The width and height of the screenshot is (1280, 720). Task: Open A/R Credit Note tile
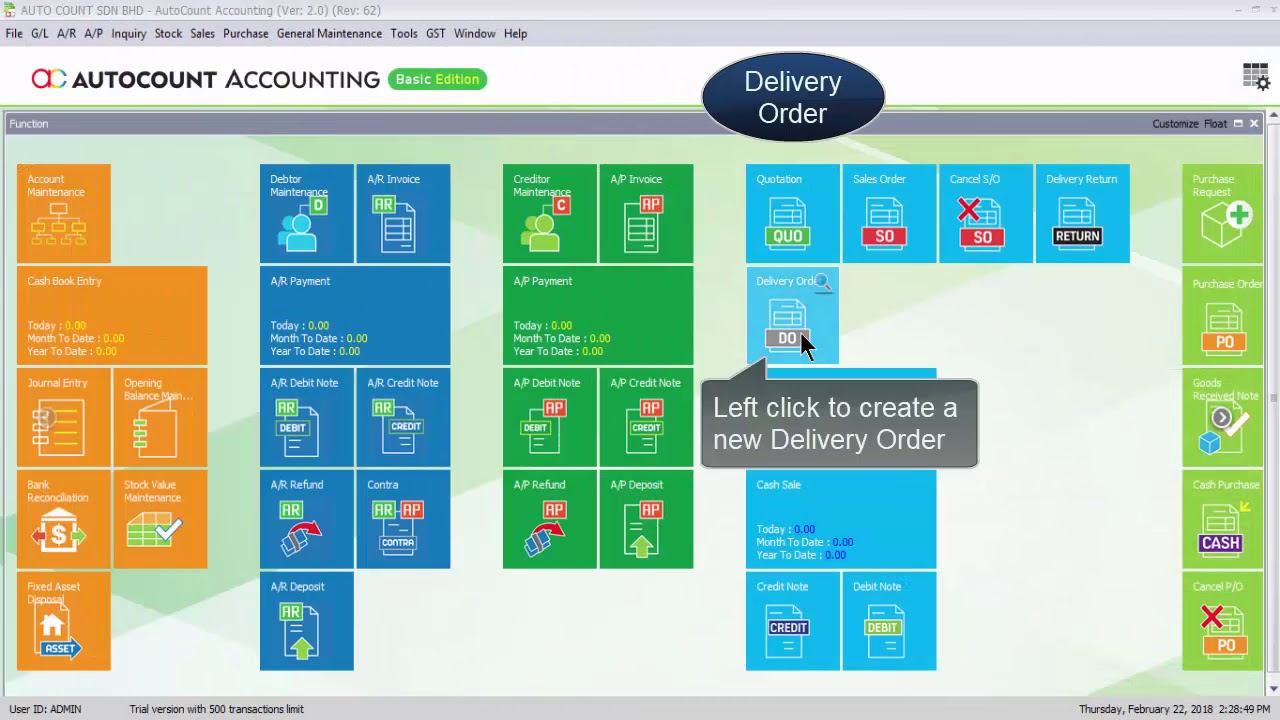(403, 417)
